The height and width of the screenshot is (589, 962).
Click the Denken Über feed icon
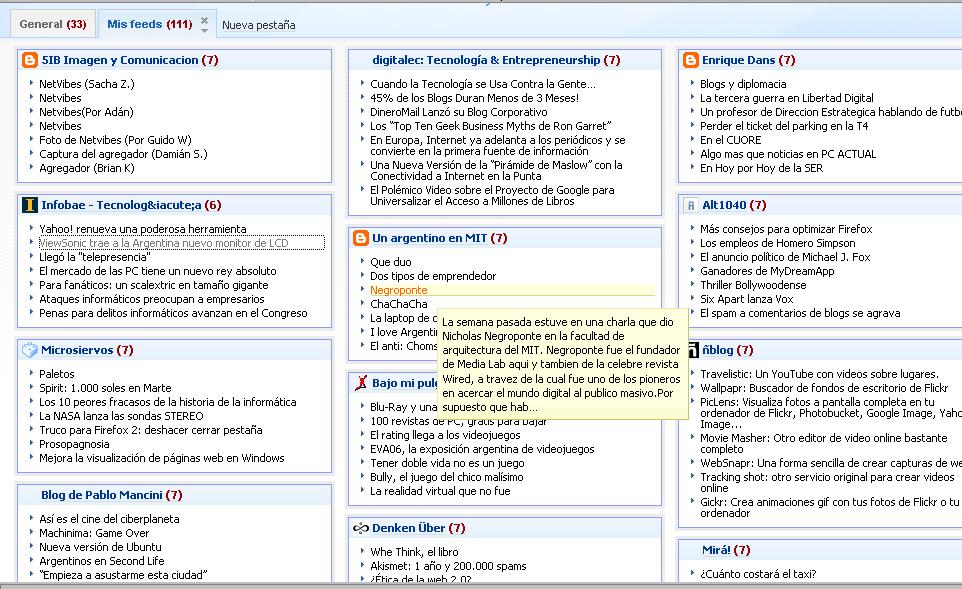361,528
